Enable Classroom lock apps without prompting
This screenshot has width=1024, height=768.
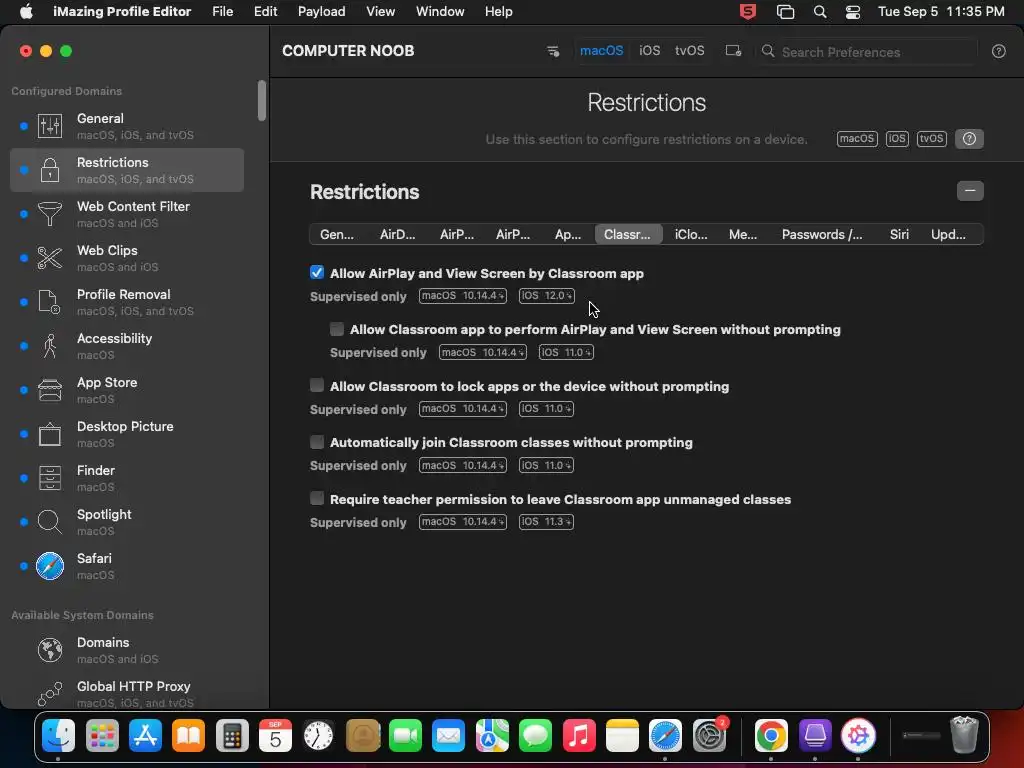click(x=317, y=386)
